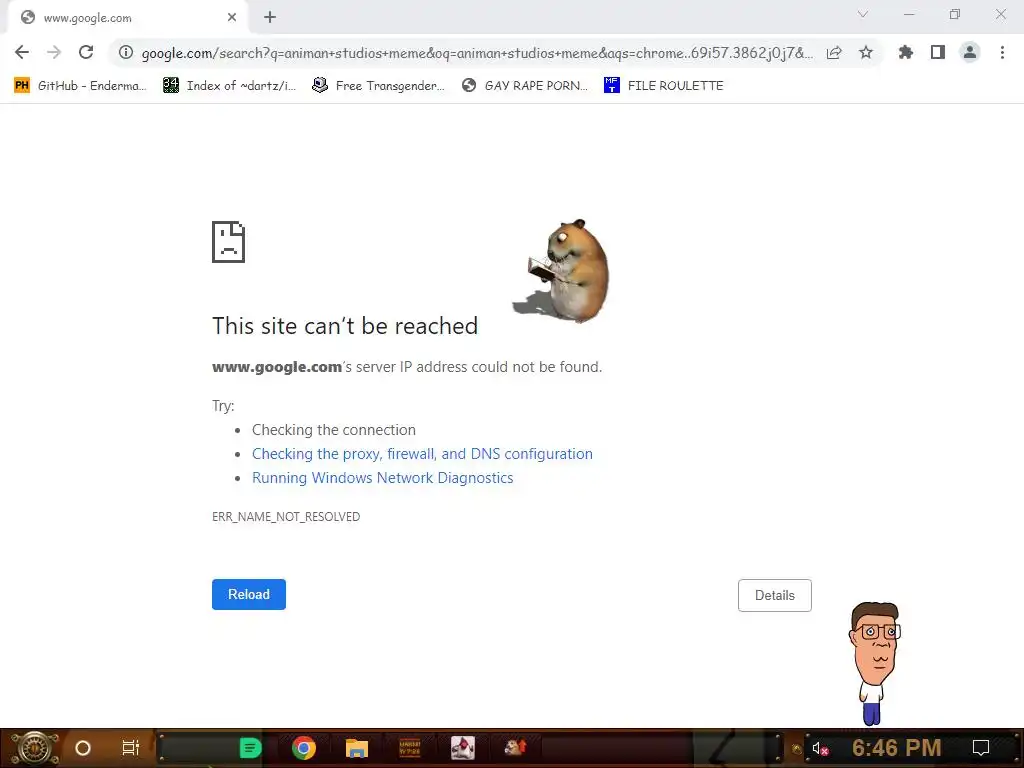Select the www.google.com tab
The width and height of the screenshot is (1024, 768).
[x=127, y=18]
